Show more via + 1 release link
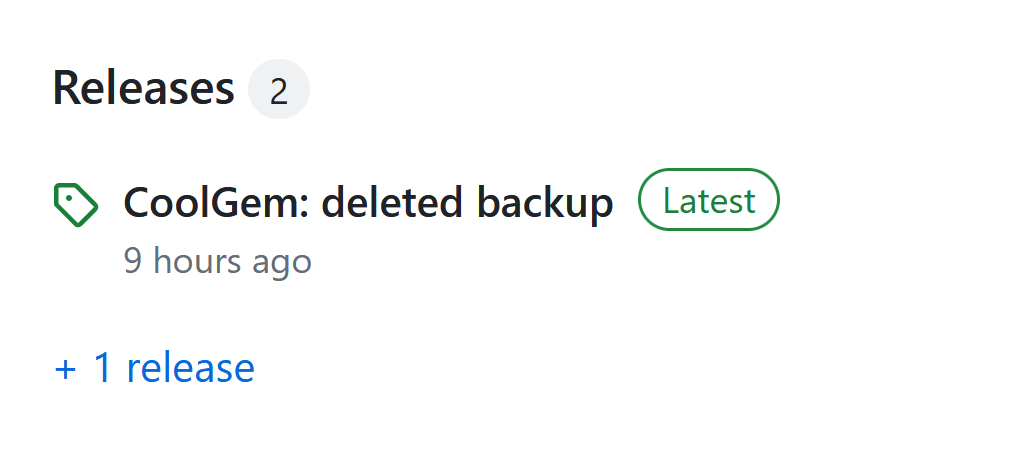The height and width of the screenshot is (449, 1021). click(x=154, y=368)
